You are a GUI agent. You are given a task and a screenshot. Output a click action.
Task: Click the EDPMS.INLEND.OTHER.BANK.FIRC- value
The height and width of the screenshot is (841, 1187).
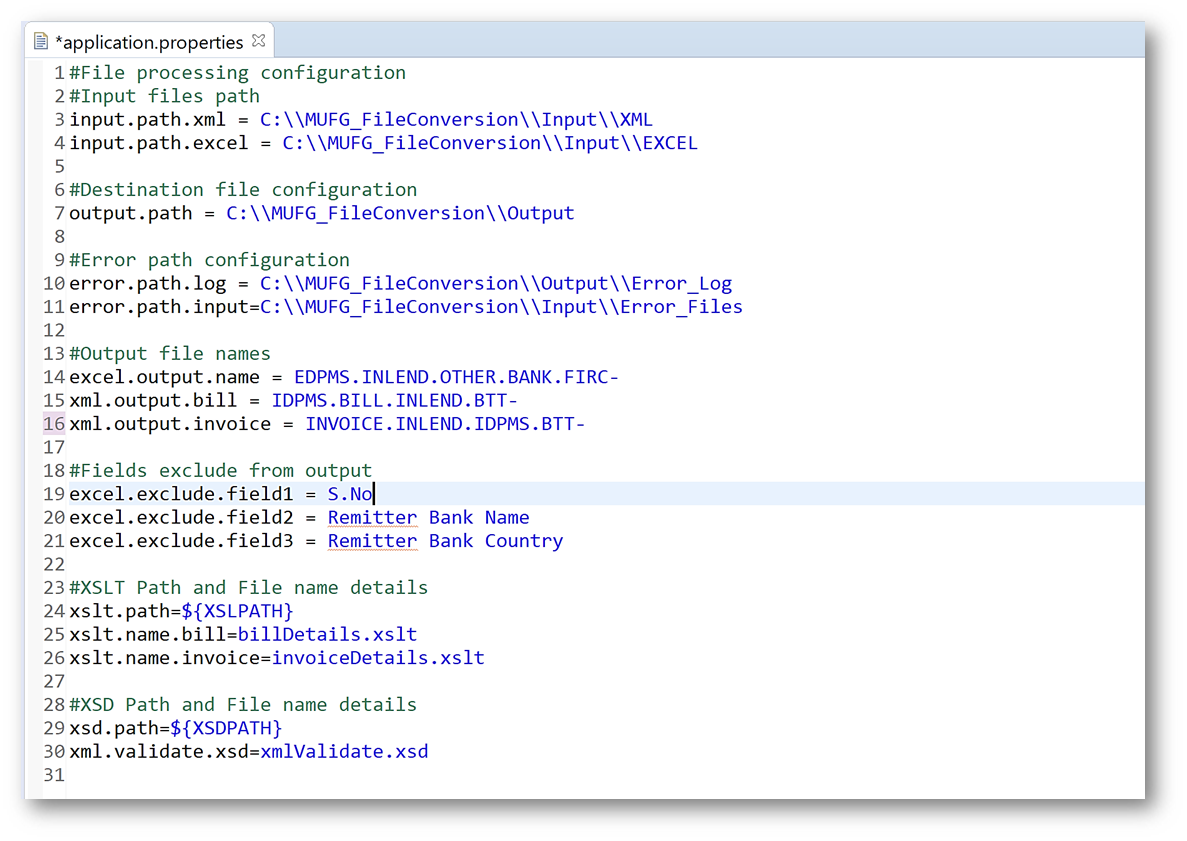tap(456, 377)
